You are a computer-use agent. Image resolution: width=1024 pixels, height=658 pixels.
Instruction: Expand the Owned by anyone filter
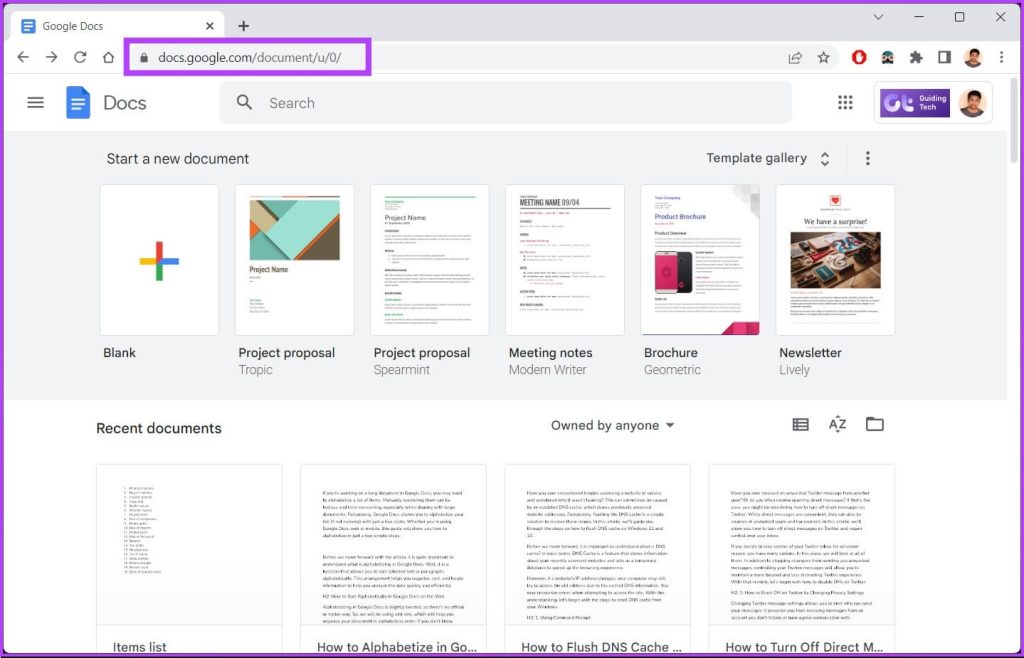(613, 424)
